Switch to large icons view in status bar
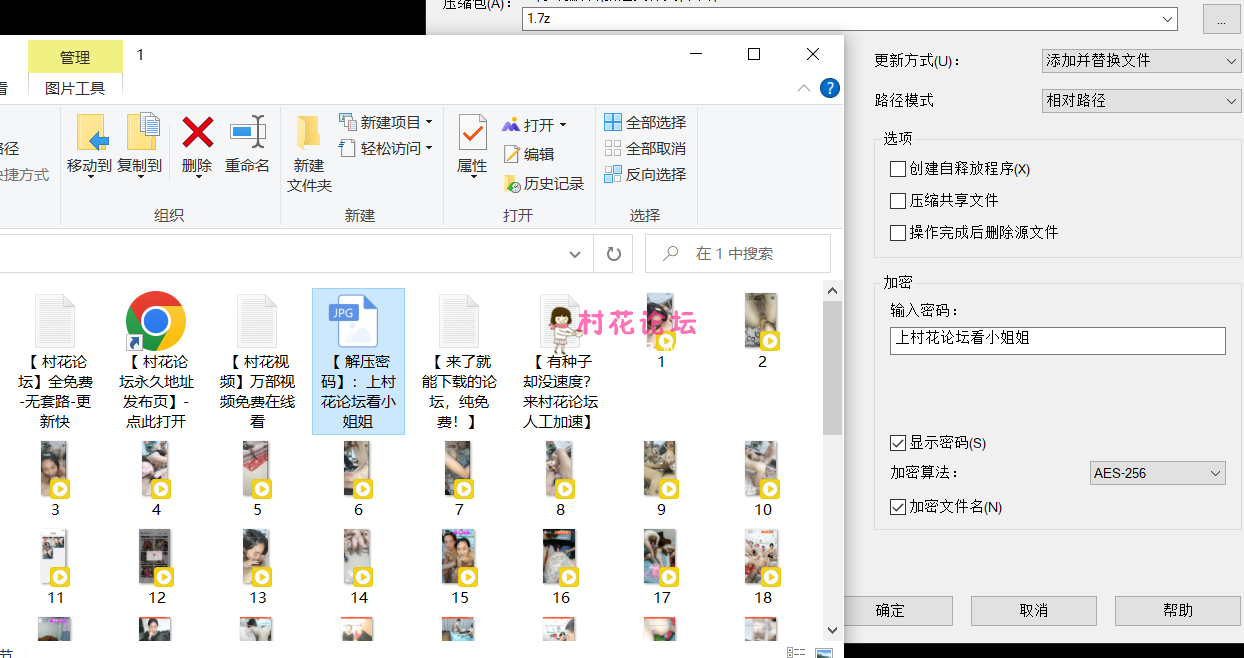 (824, 652)
